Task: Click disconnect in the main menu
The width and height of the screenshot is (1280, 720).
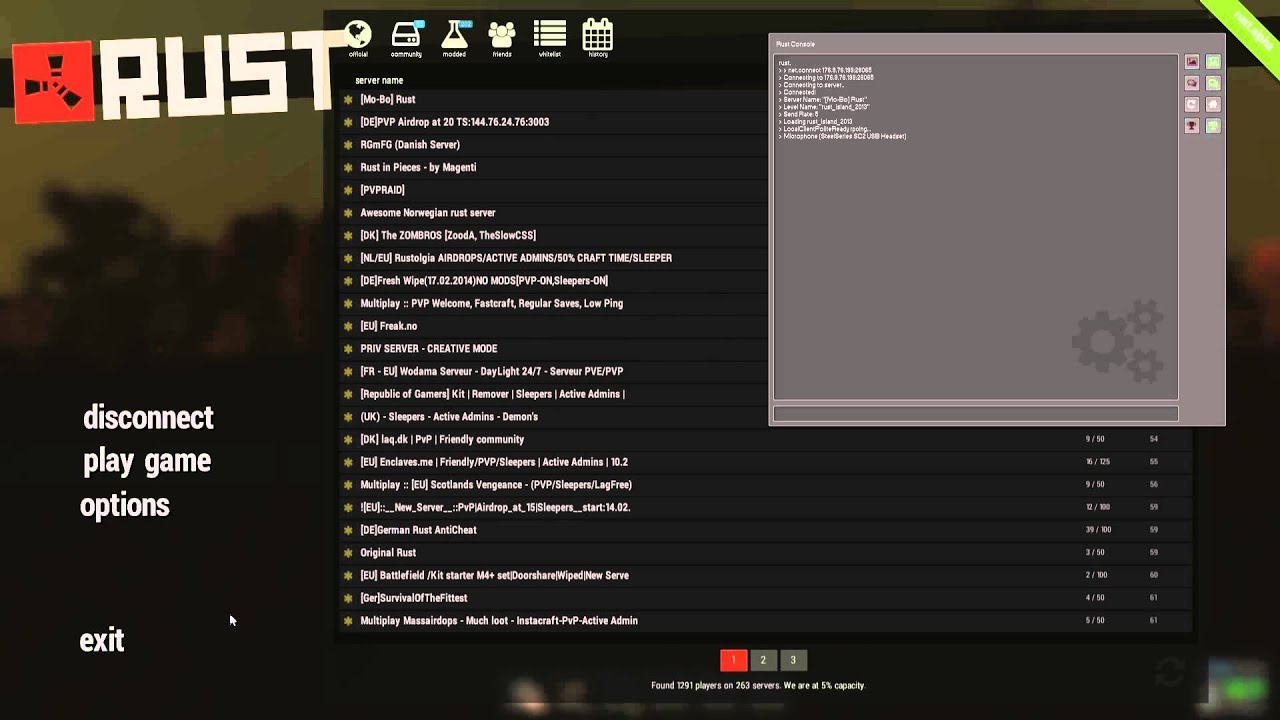Action: (148, 418)
